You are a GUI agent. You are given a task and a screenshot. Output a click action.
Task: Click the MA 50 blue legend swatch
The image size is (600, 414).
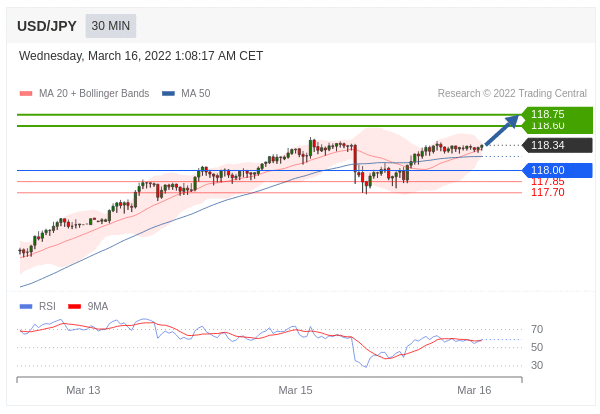[x=168, y=93]
